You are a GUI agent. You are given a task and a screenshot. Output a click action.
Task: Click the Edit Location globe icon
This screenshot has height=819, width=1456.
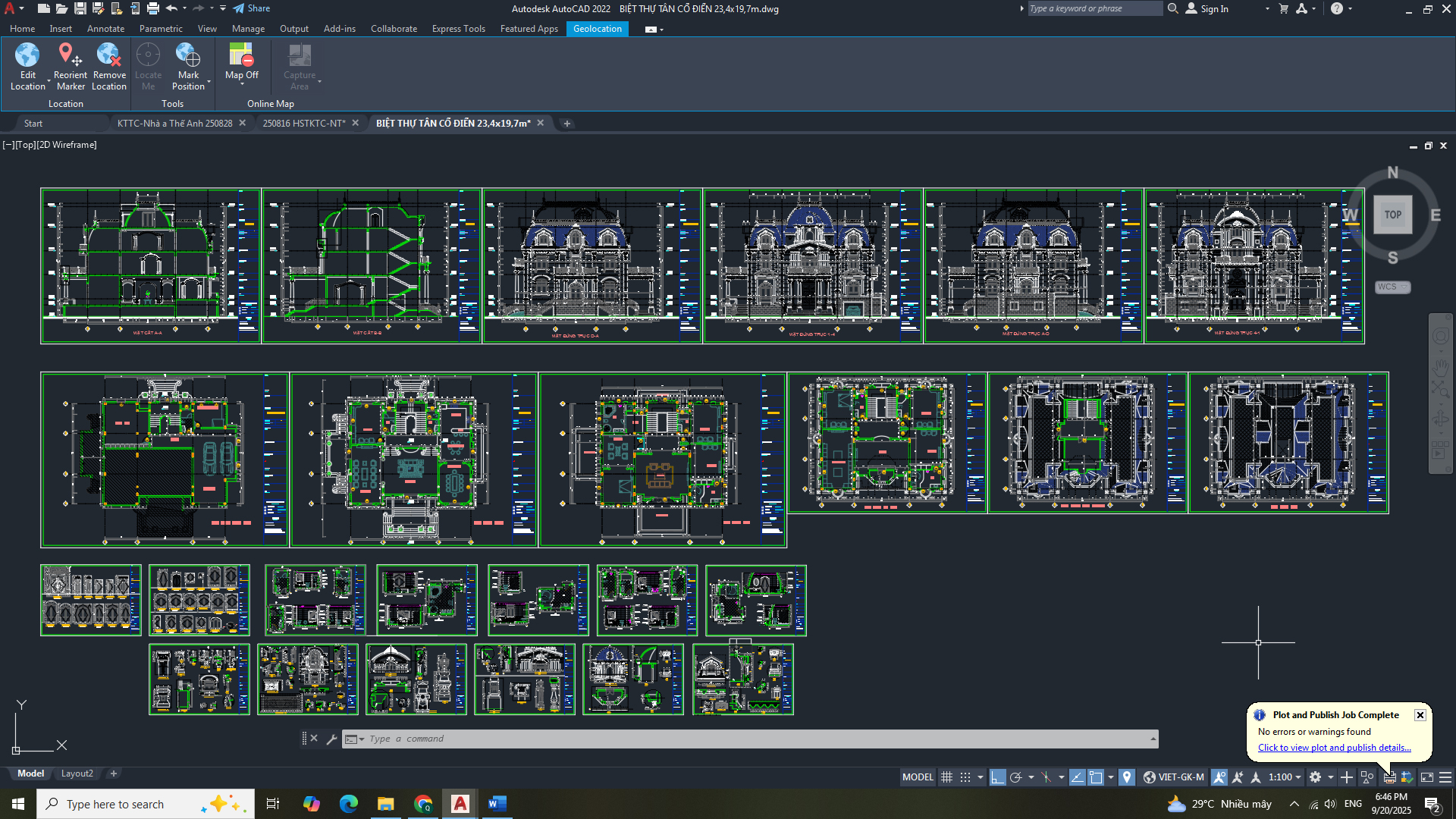point(27,55)
